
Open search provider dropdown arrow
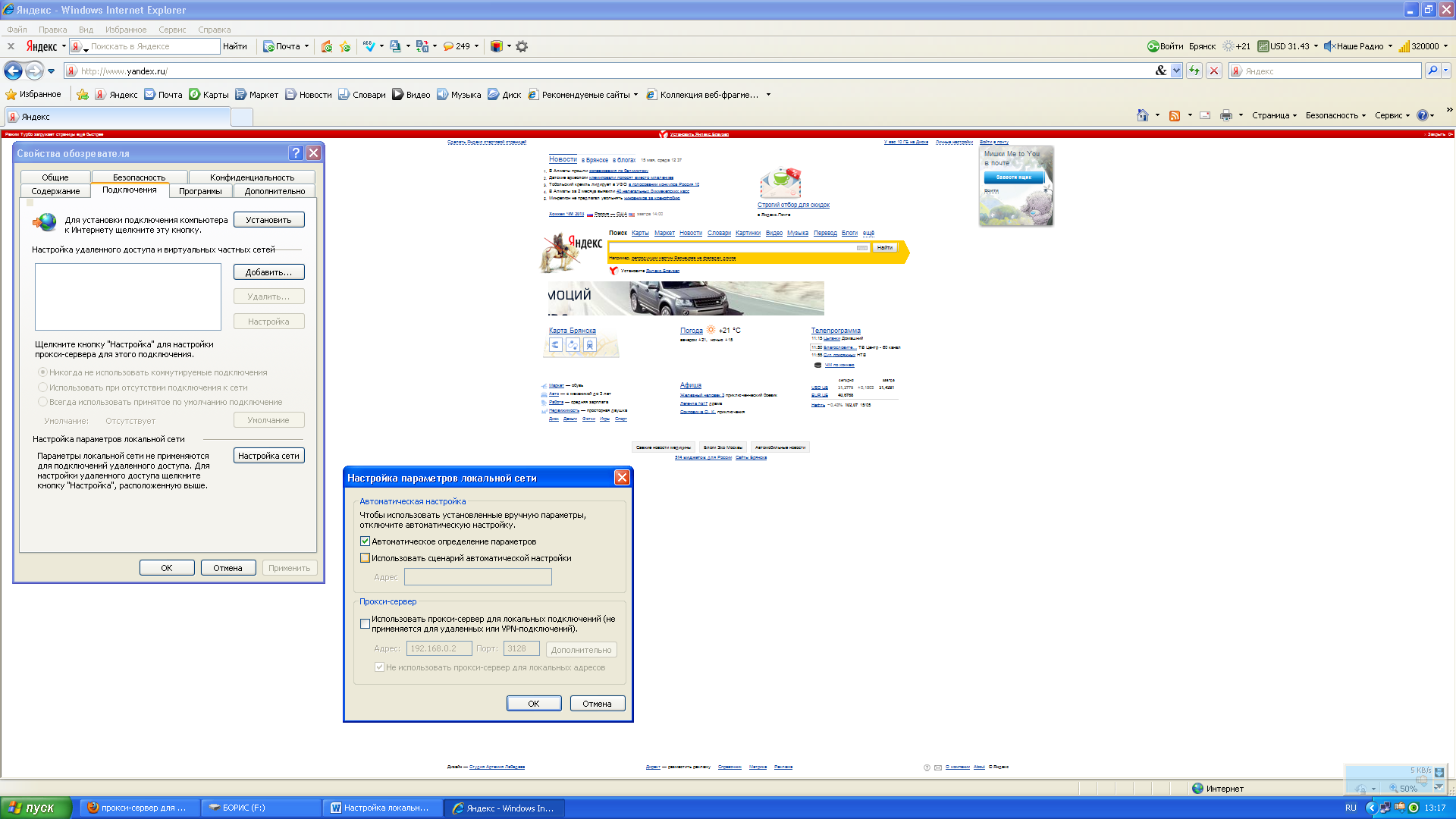1446,71
